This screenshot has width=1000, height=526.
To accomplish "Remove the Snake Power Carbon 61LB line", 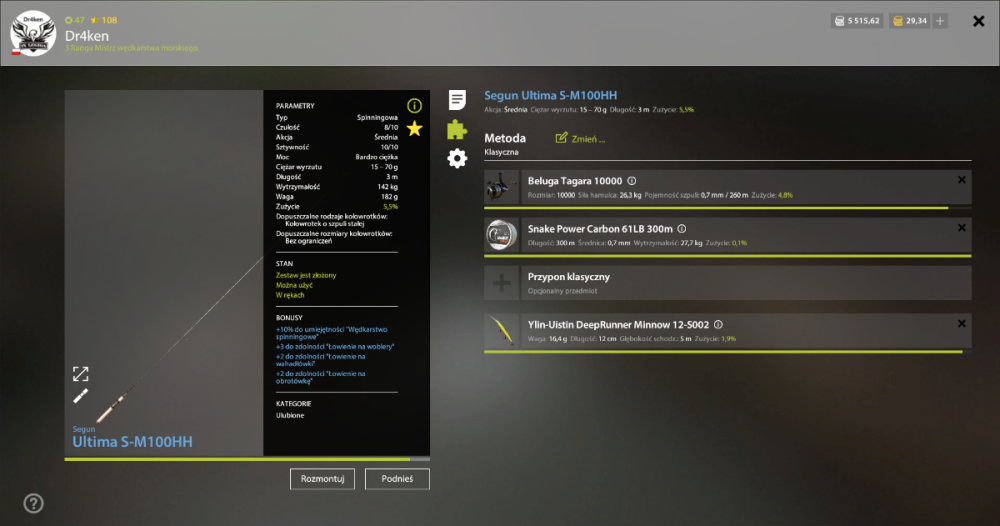I will (x=962, y=228).
